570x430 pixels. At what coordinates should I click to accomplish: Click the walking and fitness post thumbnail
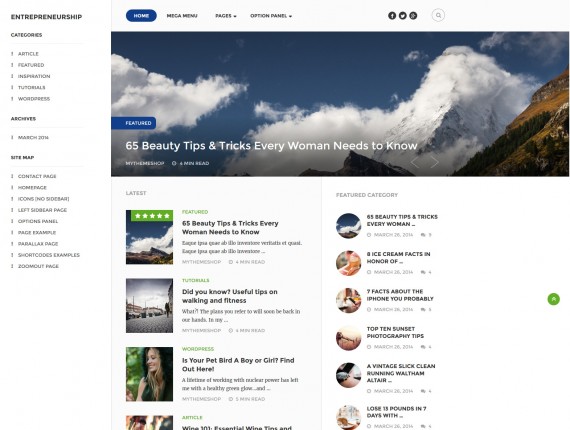[149, 306]
